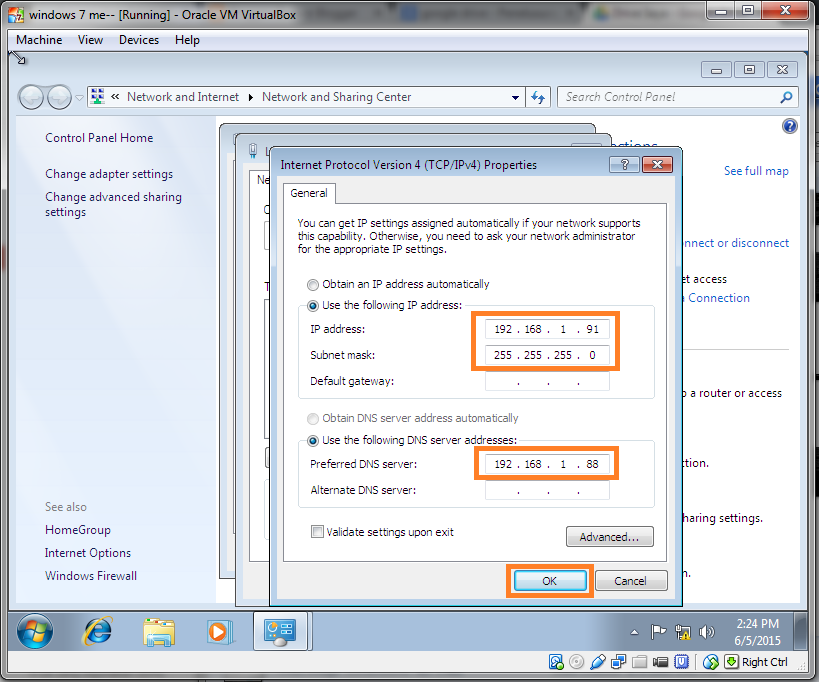Open the VirtualBox Help menu

187,40
